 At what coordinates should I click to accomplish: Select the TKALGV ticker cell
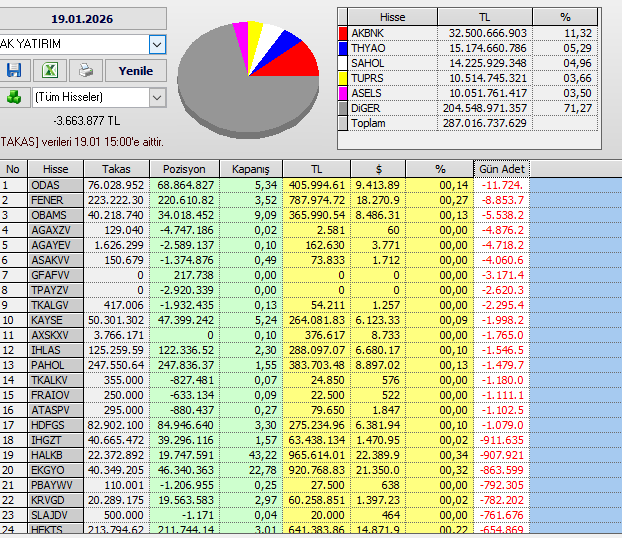[x=56, y=306]
